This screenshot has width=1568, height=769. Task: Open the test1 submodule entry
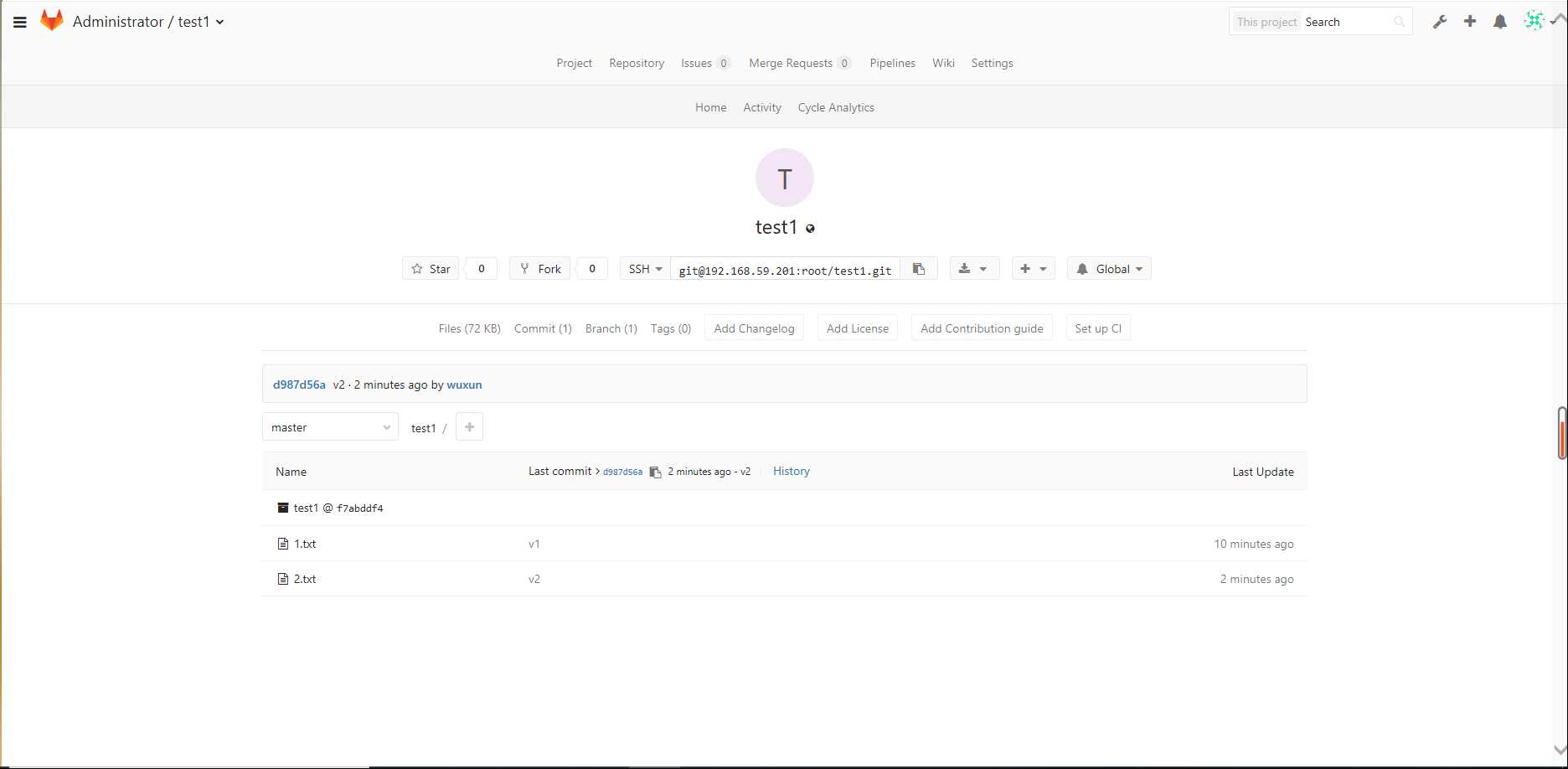coord(306,508)
